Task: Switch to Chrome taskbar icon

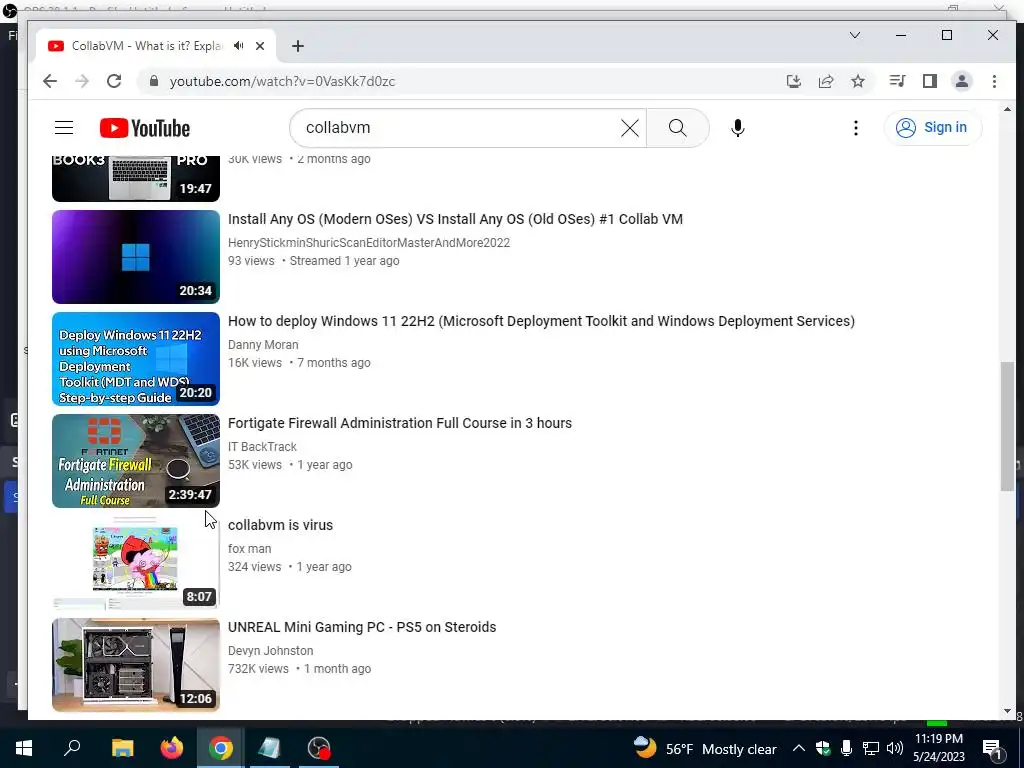Action: tap(221, 748)
